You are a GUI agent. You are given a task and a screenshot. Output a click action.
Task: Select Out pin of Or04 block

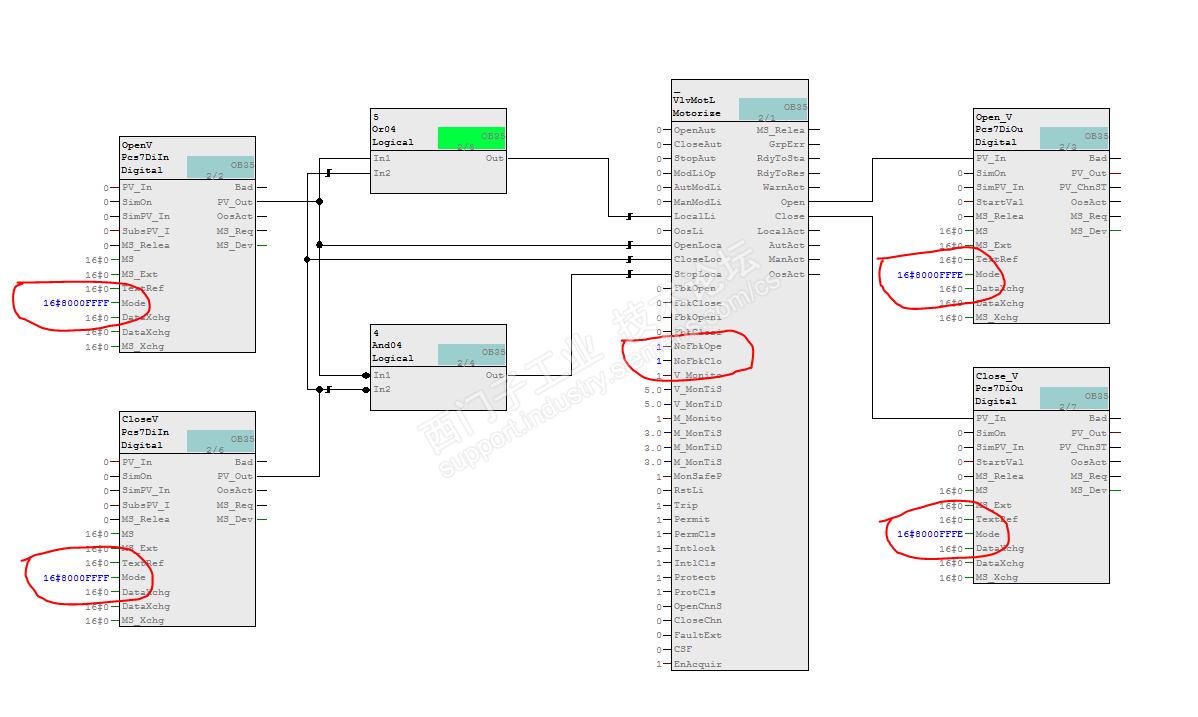pyautogui.click(x=494, y=158)
